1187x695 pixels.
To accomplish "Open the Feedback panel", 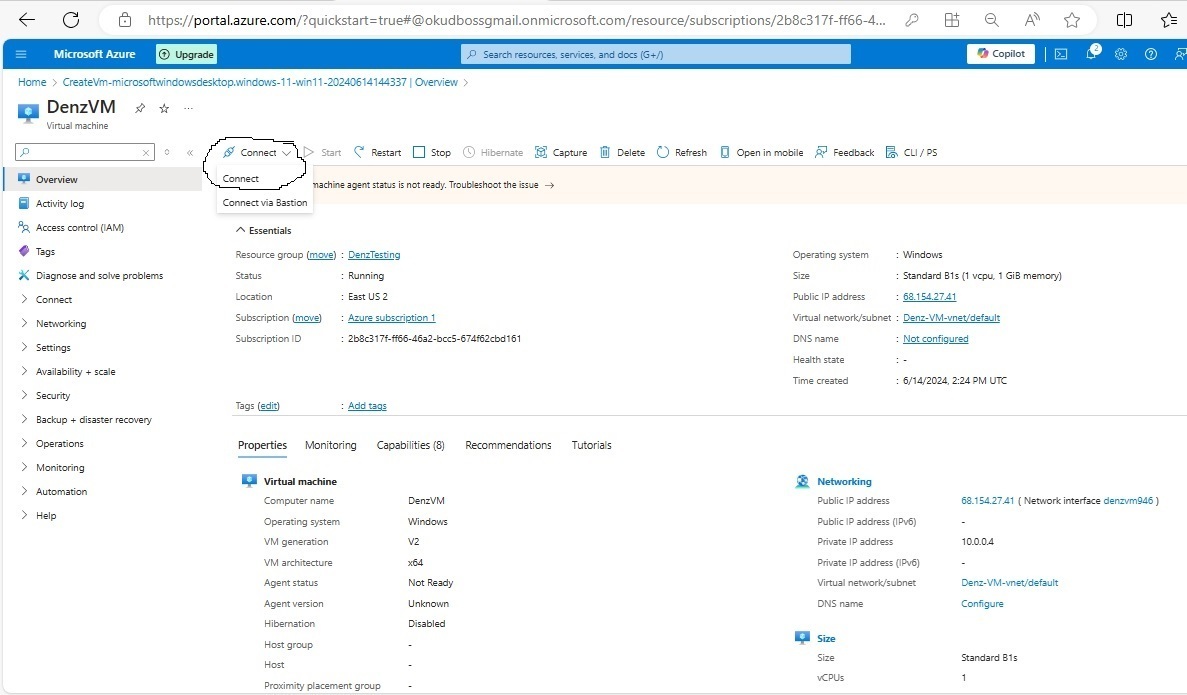I will tap(845, 152).
